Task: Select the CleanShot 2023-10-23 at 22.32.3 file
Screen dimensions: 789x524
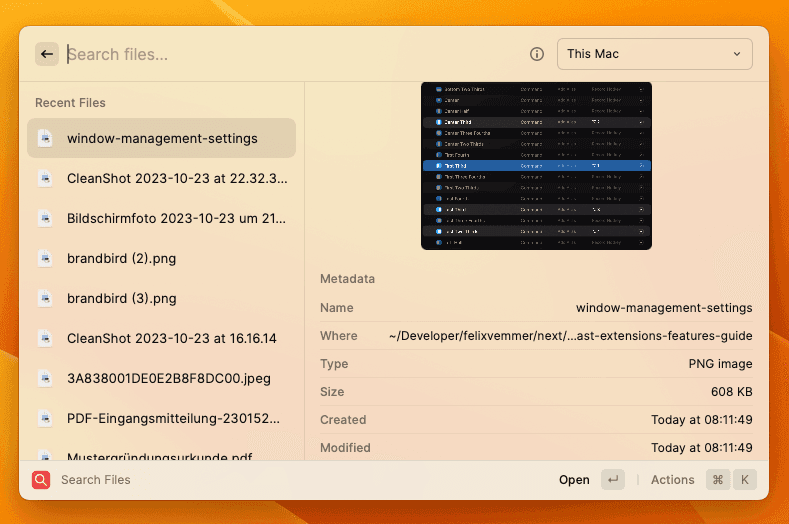Action: 176,178
